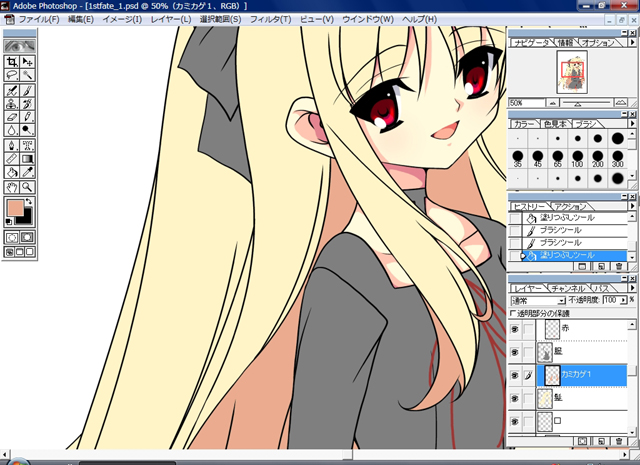This screenshot has width=640, height=465.
Task: Add layer mask from Layers panel bottom
Action: click(x=582, y=441)
